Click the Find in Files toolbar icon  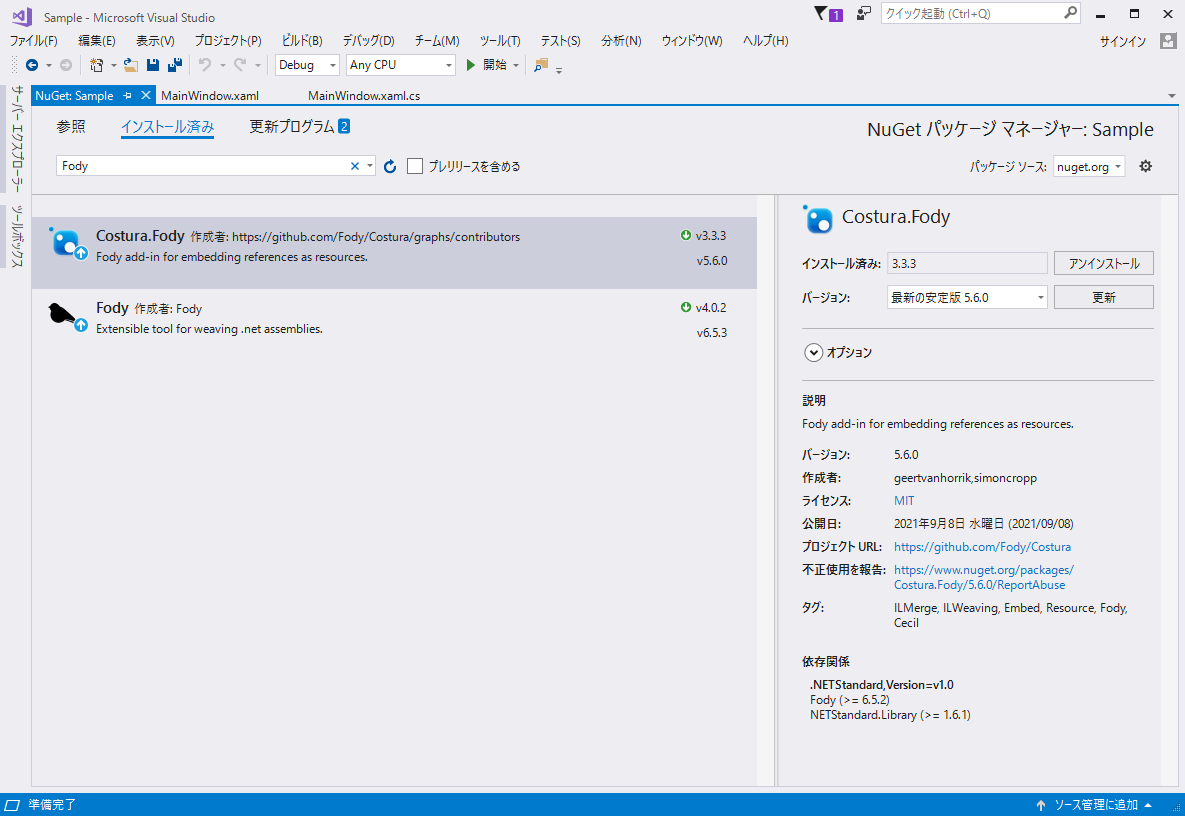coord(538,65)
